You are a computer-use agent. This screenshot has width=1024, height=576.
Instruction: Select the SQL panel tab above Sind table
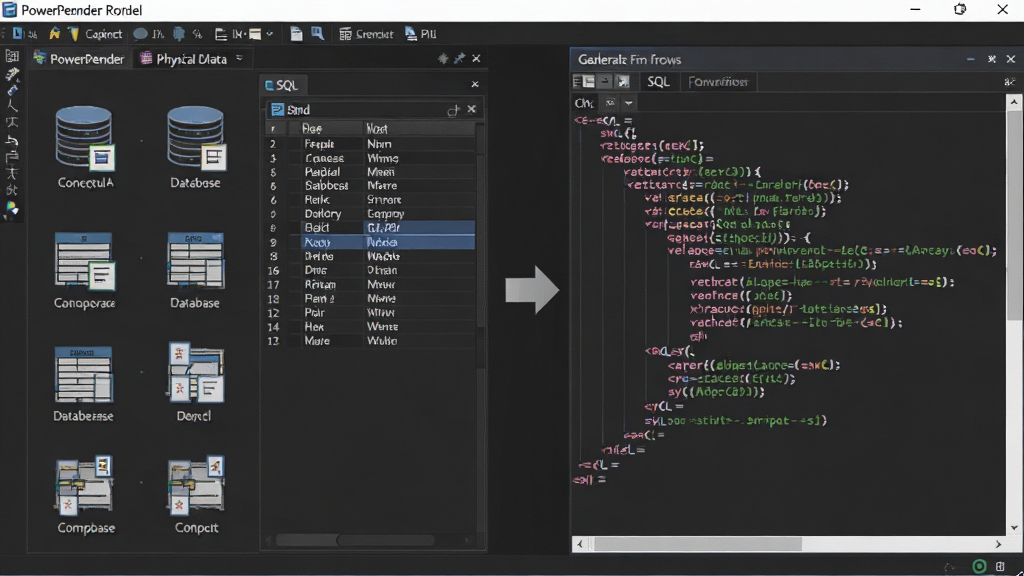pyautogui.click(x=281, y=85)
